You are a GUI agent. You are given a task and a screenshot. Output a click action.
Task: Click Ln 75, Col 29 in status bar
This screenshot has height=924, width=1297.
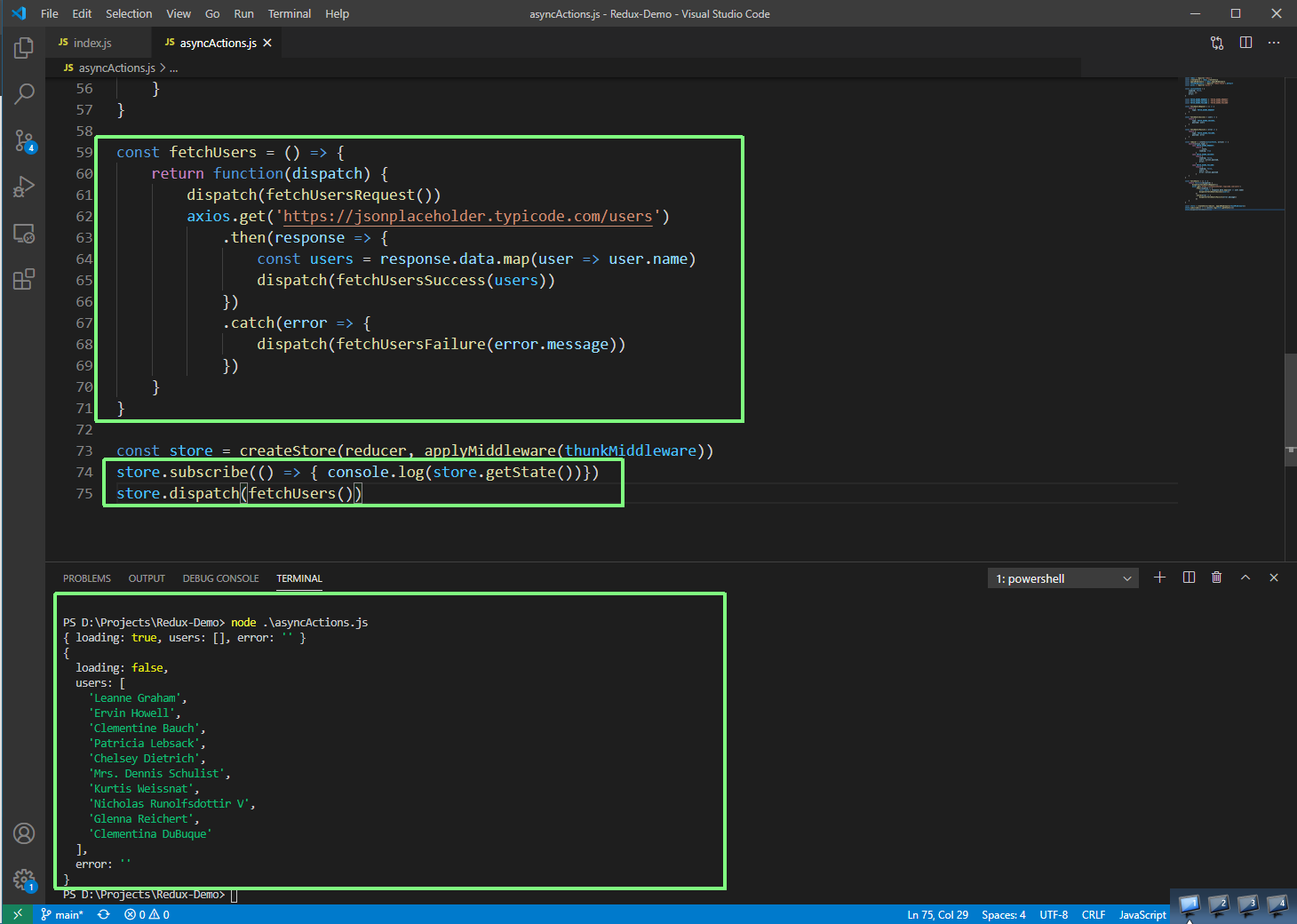pyautogui.click(x=937, y=914)
